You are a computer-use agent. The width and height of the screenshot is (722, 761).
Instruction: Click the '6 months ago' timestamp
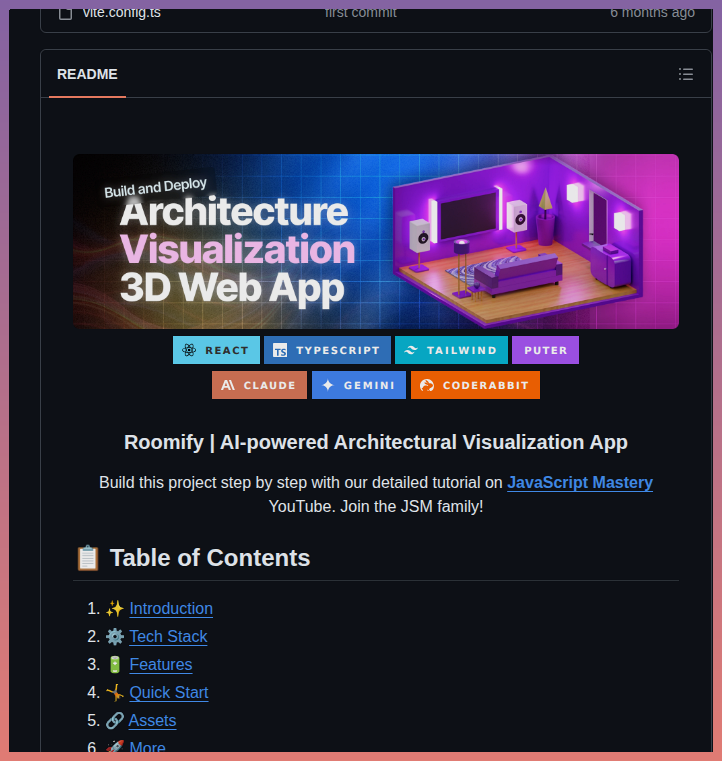(x=652, y=13)
